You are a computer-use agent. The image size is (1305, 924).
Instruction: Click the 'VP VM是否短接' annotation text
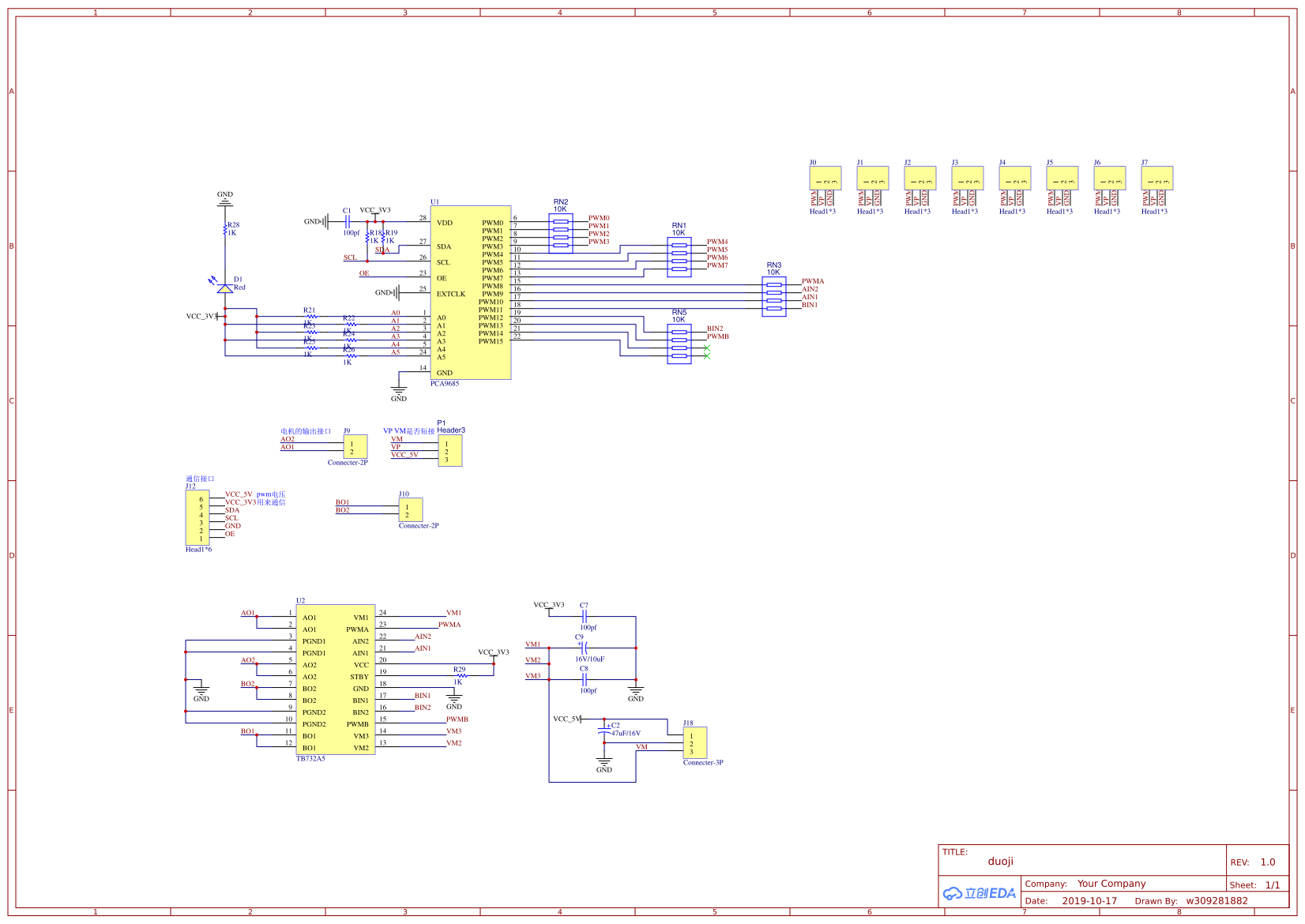point(409,431)
